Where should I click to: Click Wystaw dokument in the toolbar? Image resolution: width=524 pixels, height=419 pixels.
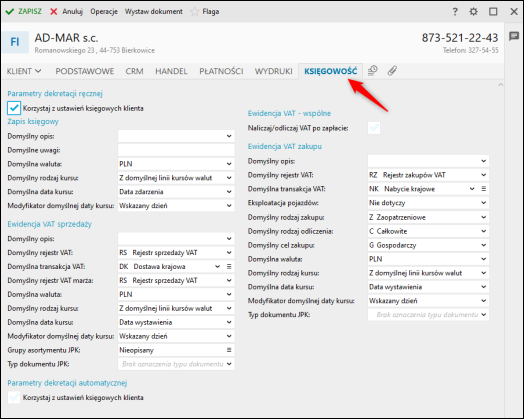coord(154,12)
